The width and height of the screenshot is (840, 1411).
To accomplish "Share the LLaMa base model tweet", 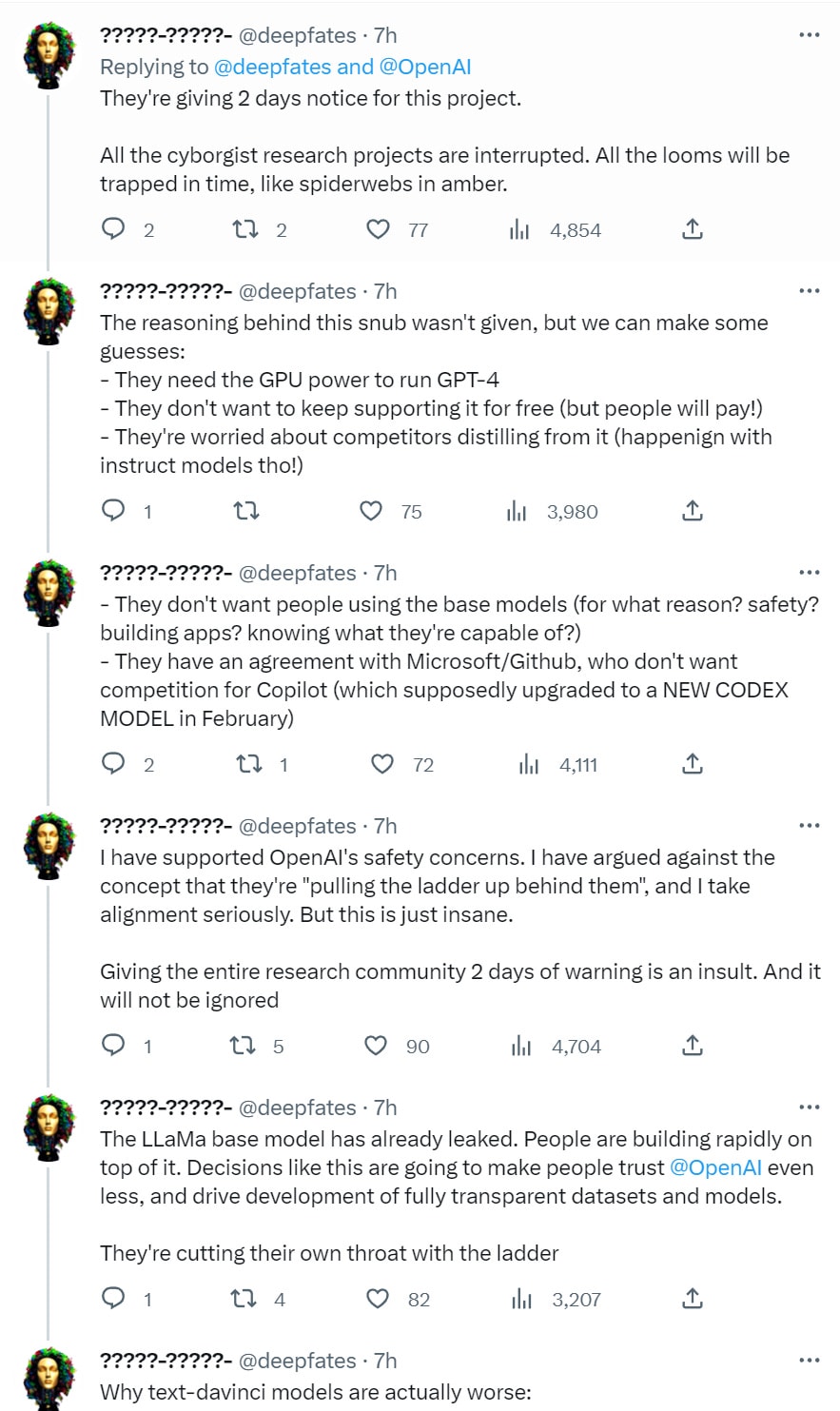I will tap(693, 1299).
